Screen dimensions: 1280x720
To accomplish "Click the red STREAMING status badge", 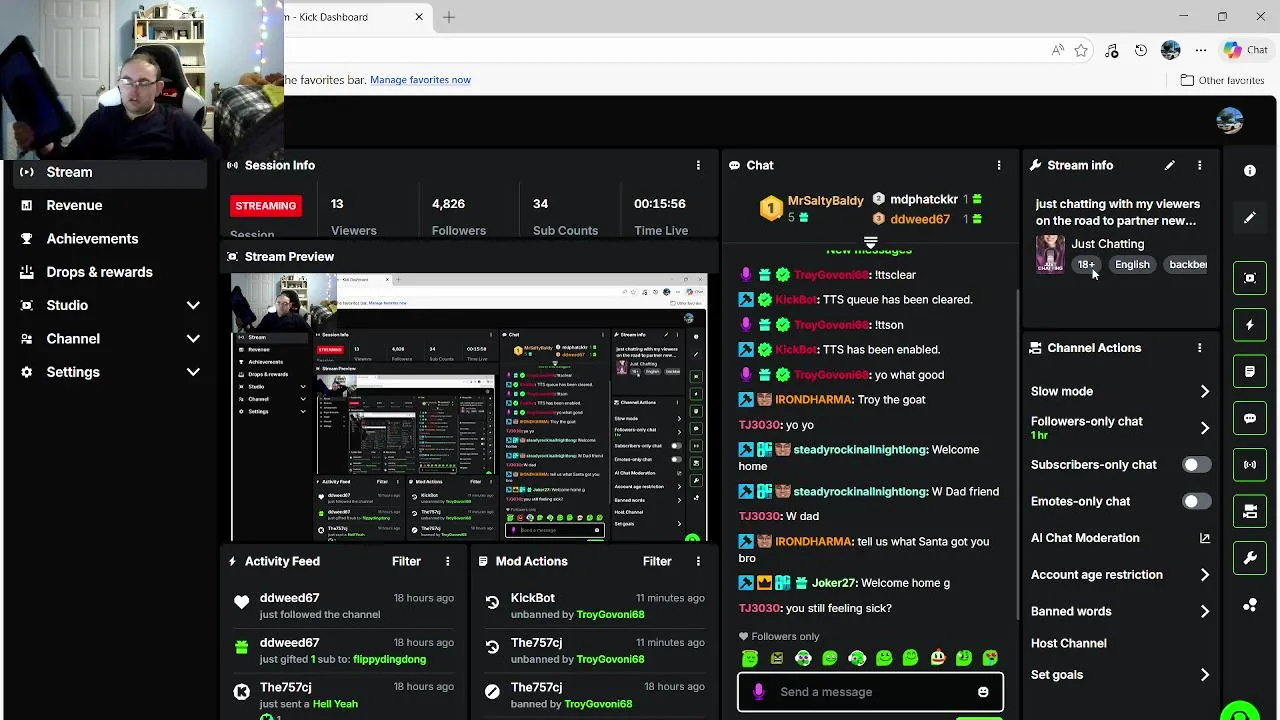I will 266,206.
